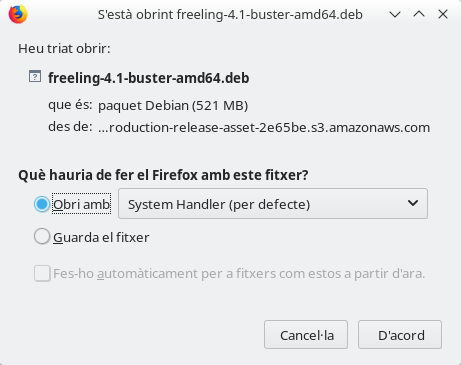The height and width of the screenshot is (365, 461).
Task: Click the window up chevron icon
Action: (419, 14)
